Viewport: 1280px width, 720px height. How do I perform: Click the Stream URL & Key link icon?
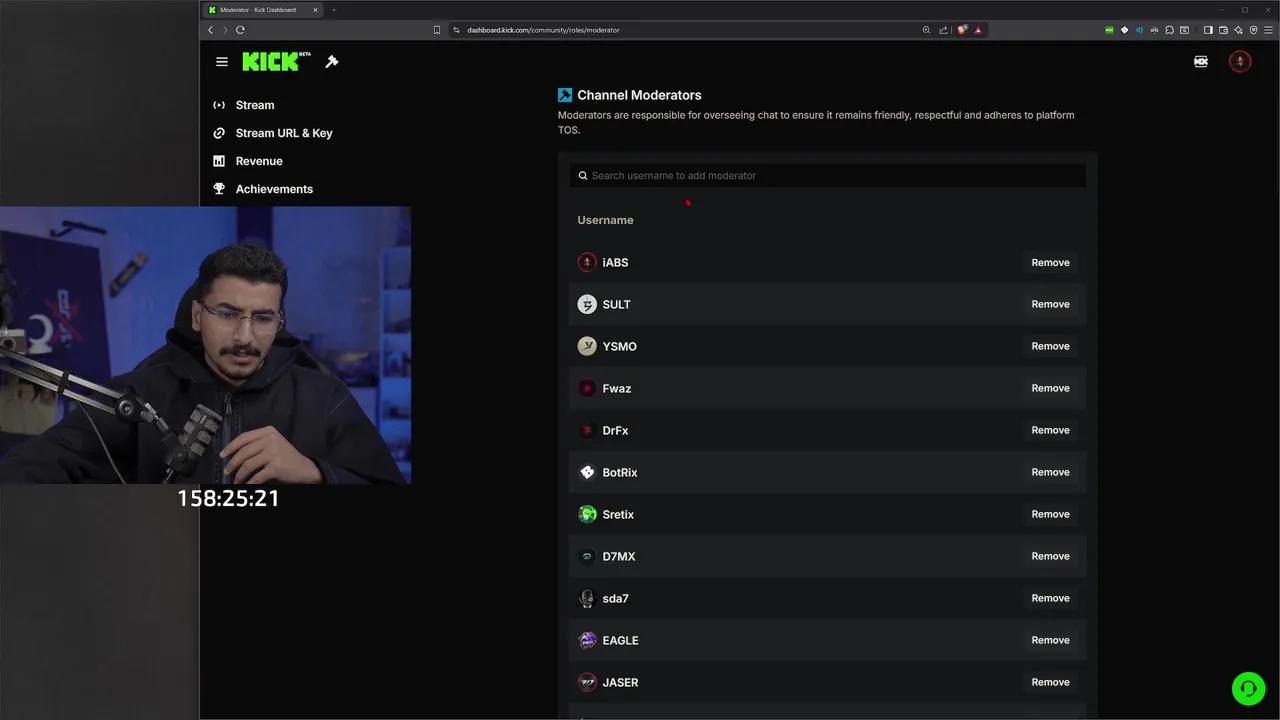point(219,133)
